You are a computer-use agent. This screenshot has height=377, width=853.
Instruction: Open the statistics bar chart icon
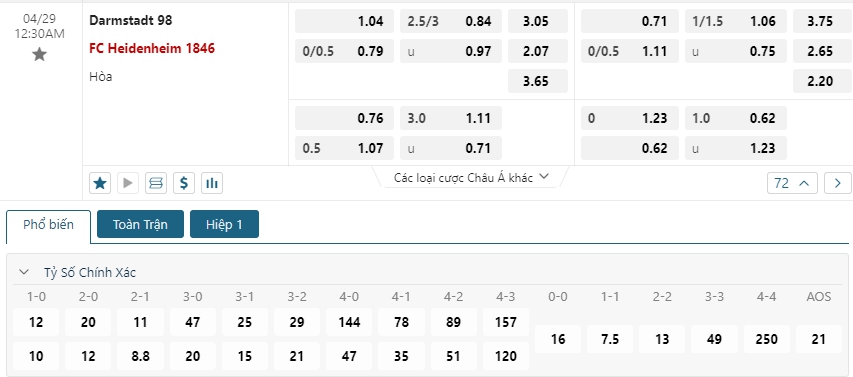tap(212, 183)
